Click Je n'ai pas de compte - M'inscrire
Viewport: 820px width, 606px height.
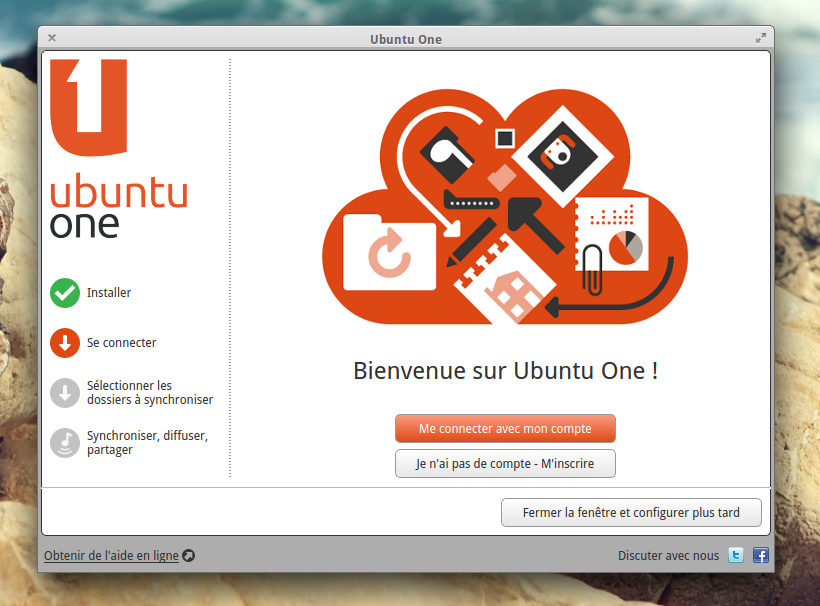tap(505, 464)
